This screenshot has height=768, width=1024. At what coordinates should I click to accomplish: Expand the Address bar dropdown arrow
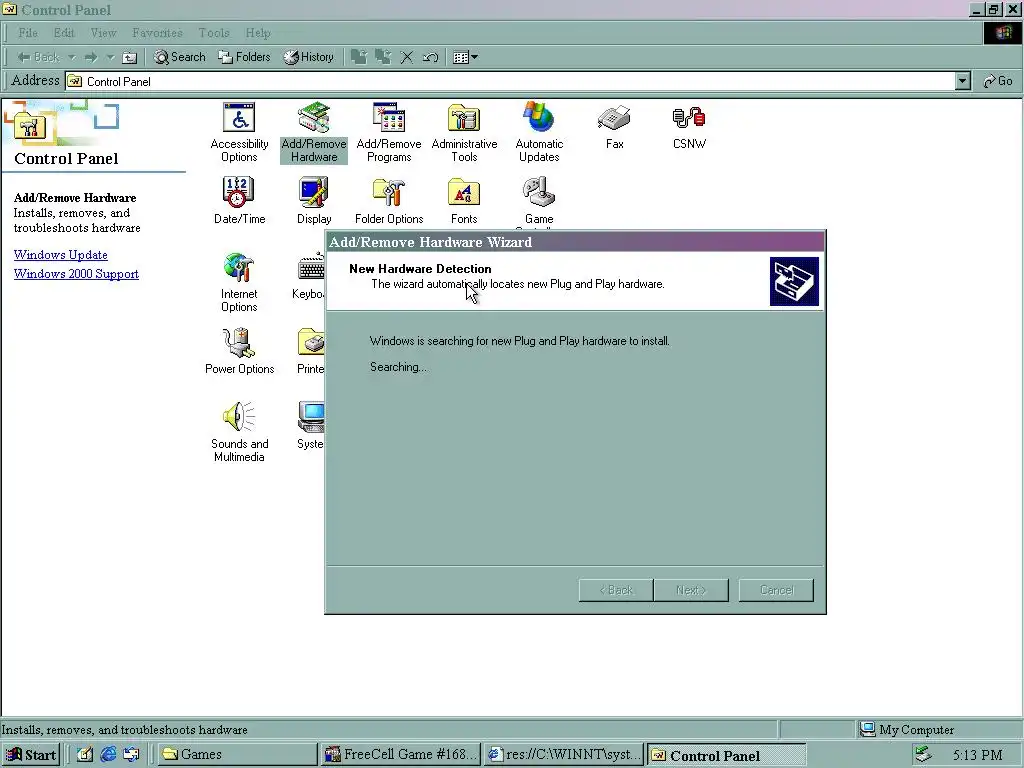pyautogui.click(x=962, y=81)
